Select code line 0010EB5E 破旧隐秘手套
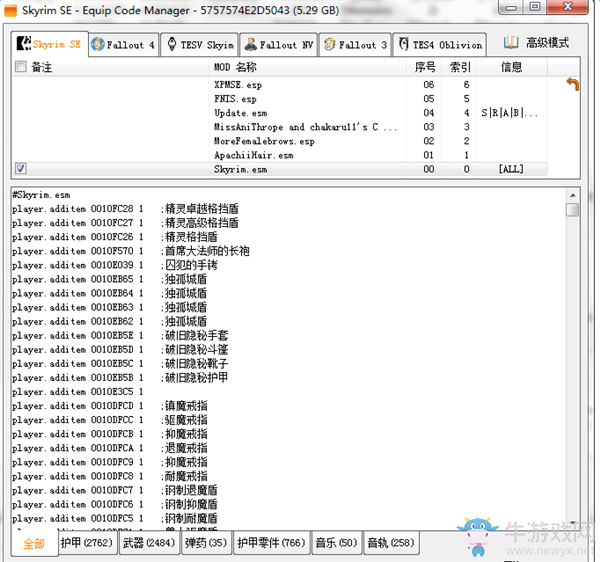This screenshot has height=562, width=600. [120, 336]
